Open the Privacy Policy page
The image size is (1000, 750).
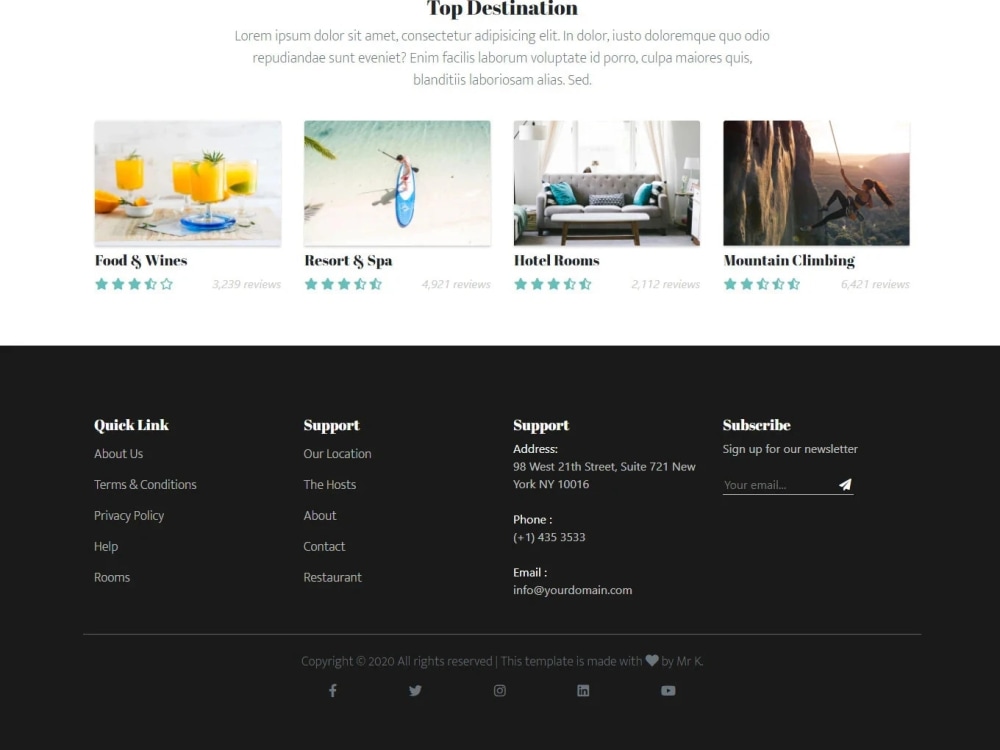(129, 515)
